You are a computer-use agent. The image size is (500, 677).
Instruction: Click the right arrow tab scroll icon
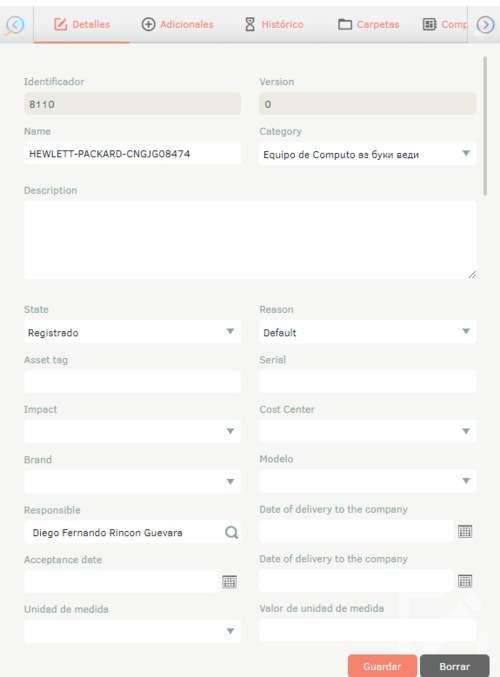tap(485, 25)
